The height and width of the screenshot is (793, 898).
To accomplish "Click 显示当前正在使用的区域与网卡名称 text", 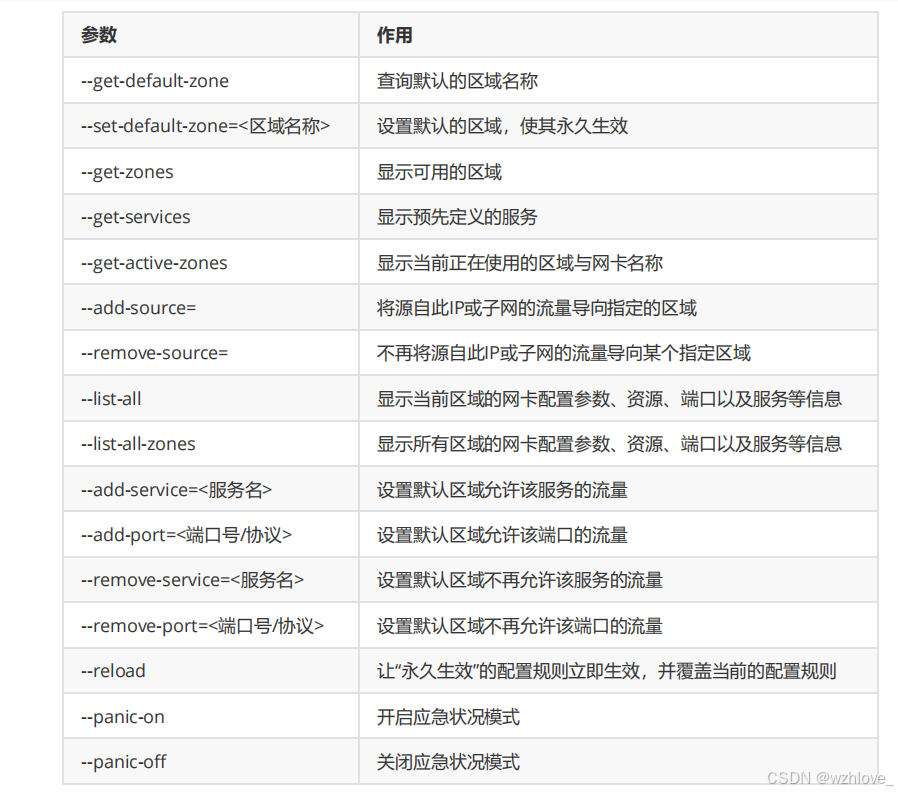I will 520,263.
